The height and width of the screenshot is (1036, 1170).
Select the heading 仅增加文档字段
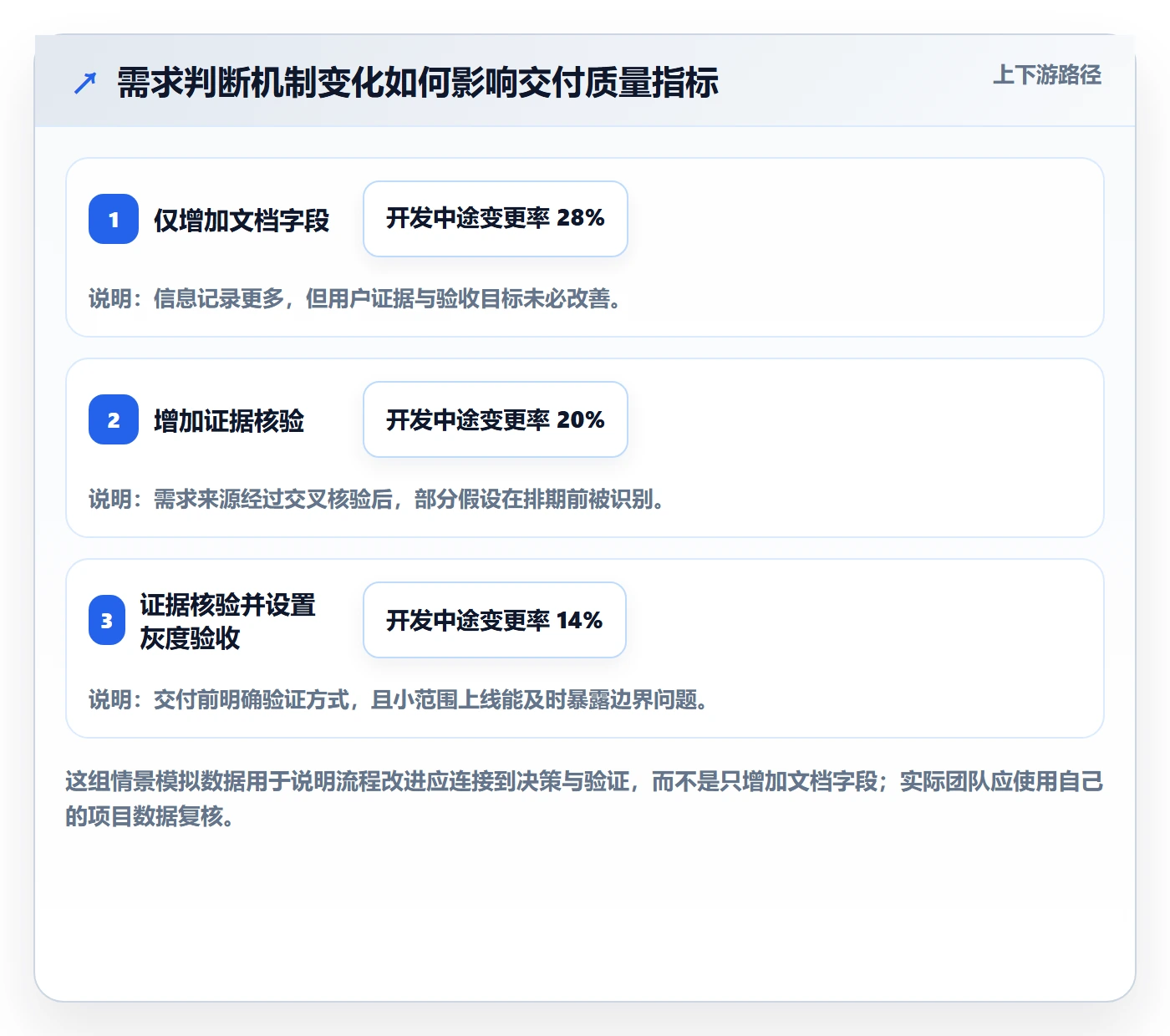[x=242, y=220]
